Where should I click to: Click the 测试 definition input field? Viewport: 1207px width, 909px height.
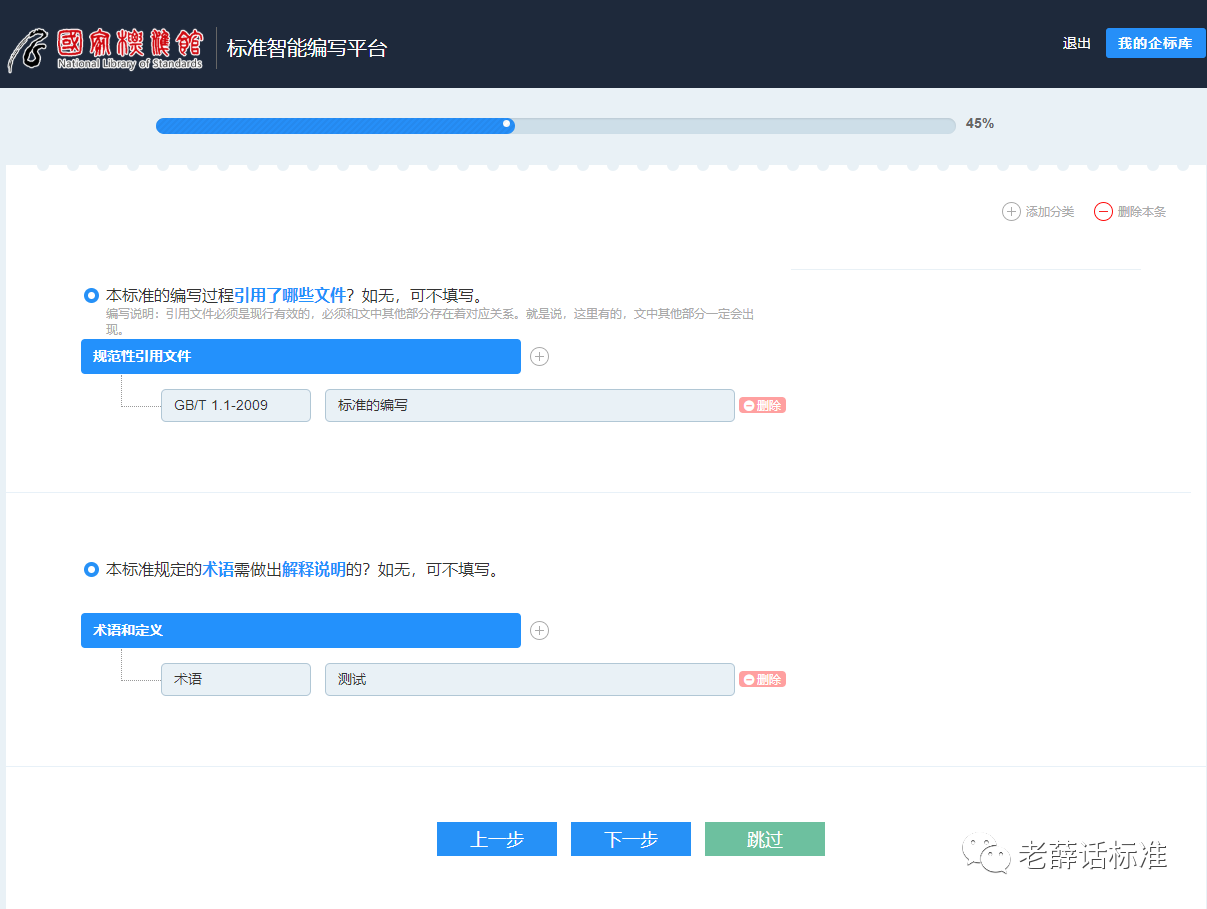pos(529,680)
